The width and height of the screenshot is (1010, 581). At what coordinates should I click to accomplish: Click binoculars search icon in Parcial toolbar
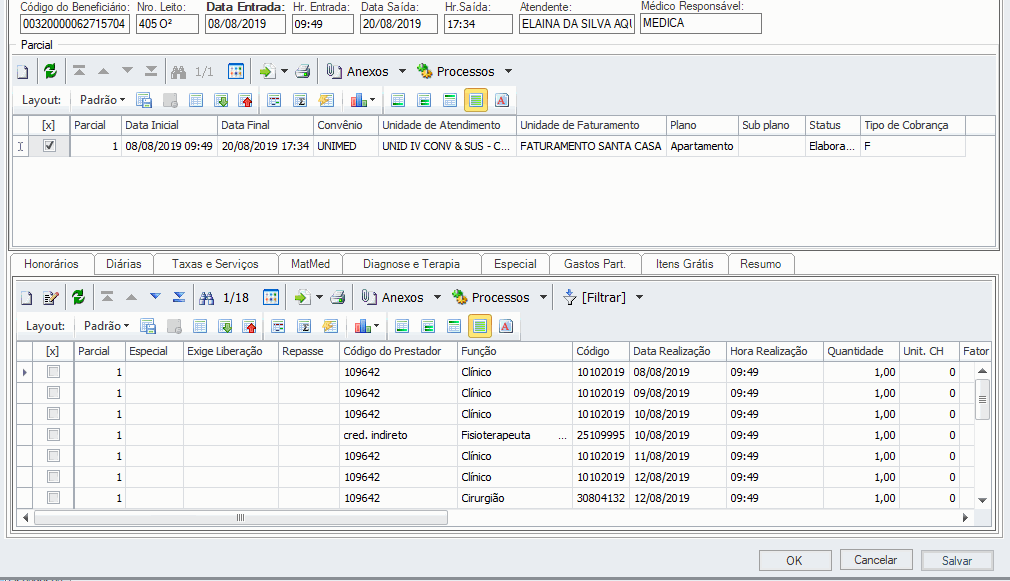click(x=178, y=71)
